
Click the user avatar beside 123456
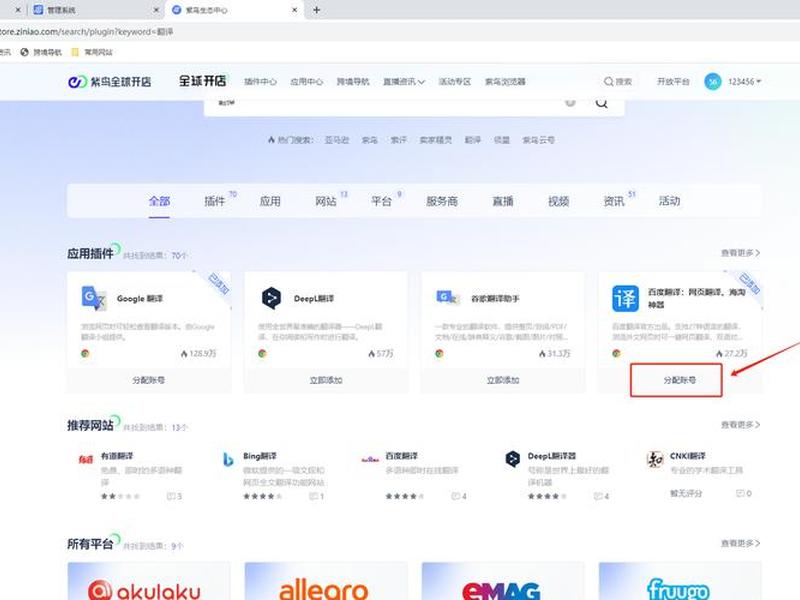click(x=713, y=82)
